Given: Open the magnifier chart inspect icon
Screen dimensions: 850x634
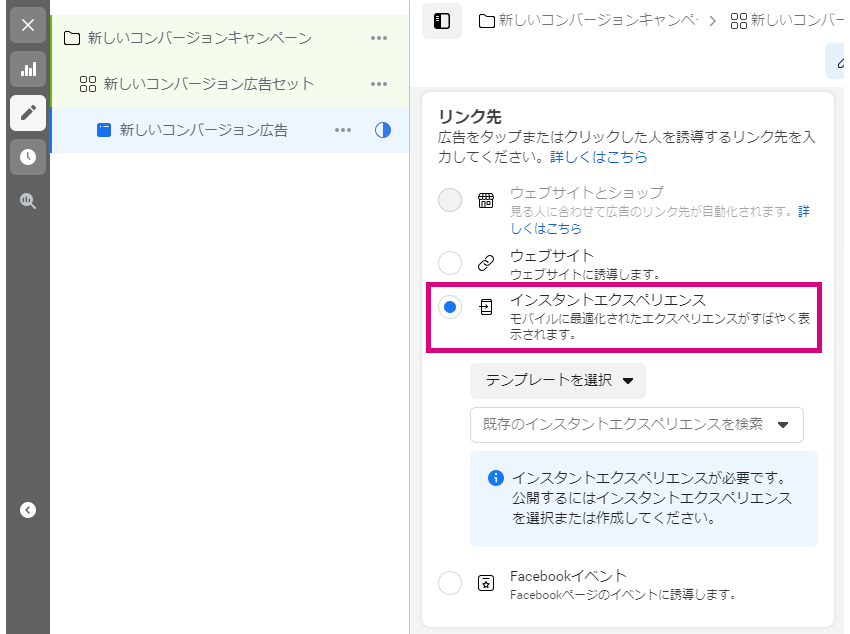Looking at the screenshot, I should pyautogui.click(x=28, y=201).
